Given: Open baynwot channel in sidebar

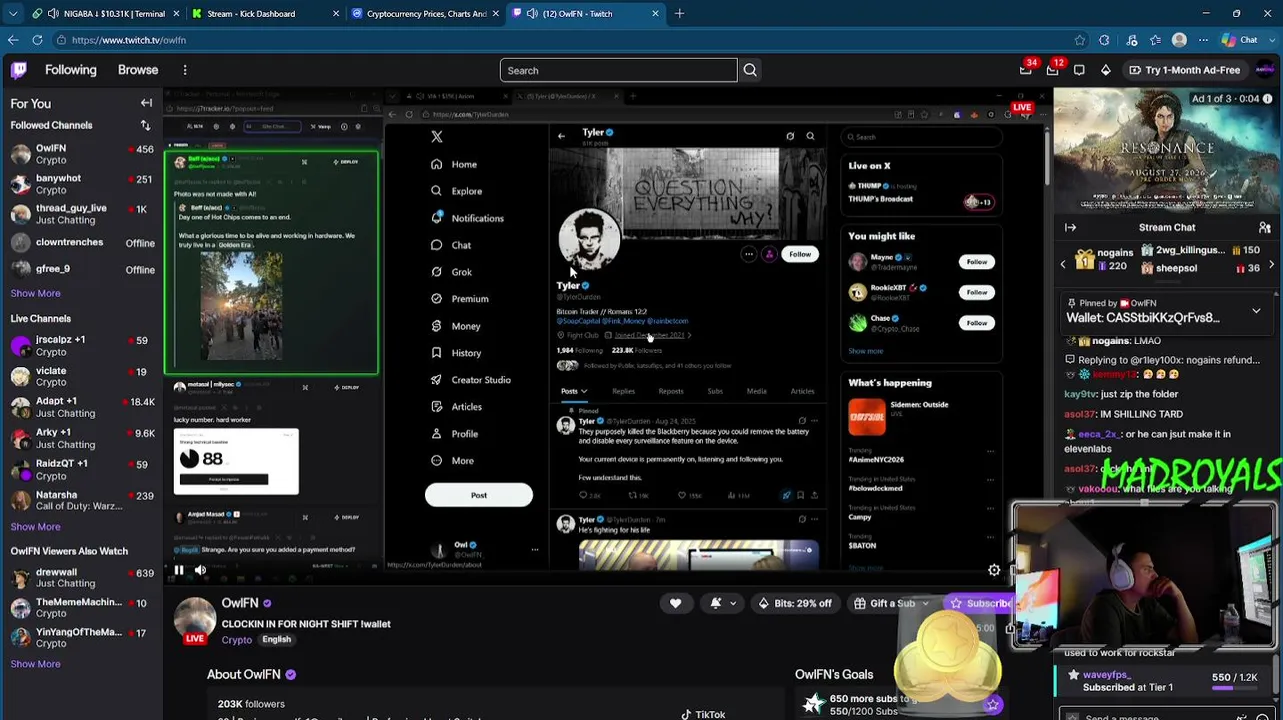Looking at the screenshot, I should click(82, 184).
